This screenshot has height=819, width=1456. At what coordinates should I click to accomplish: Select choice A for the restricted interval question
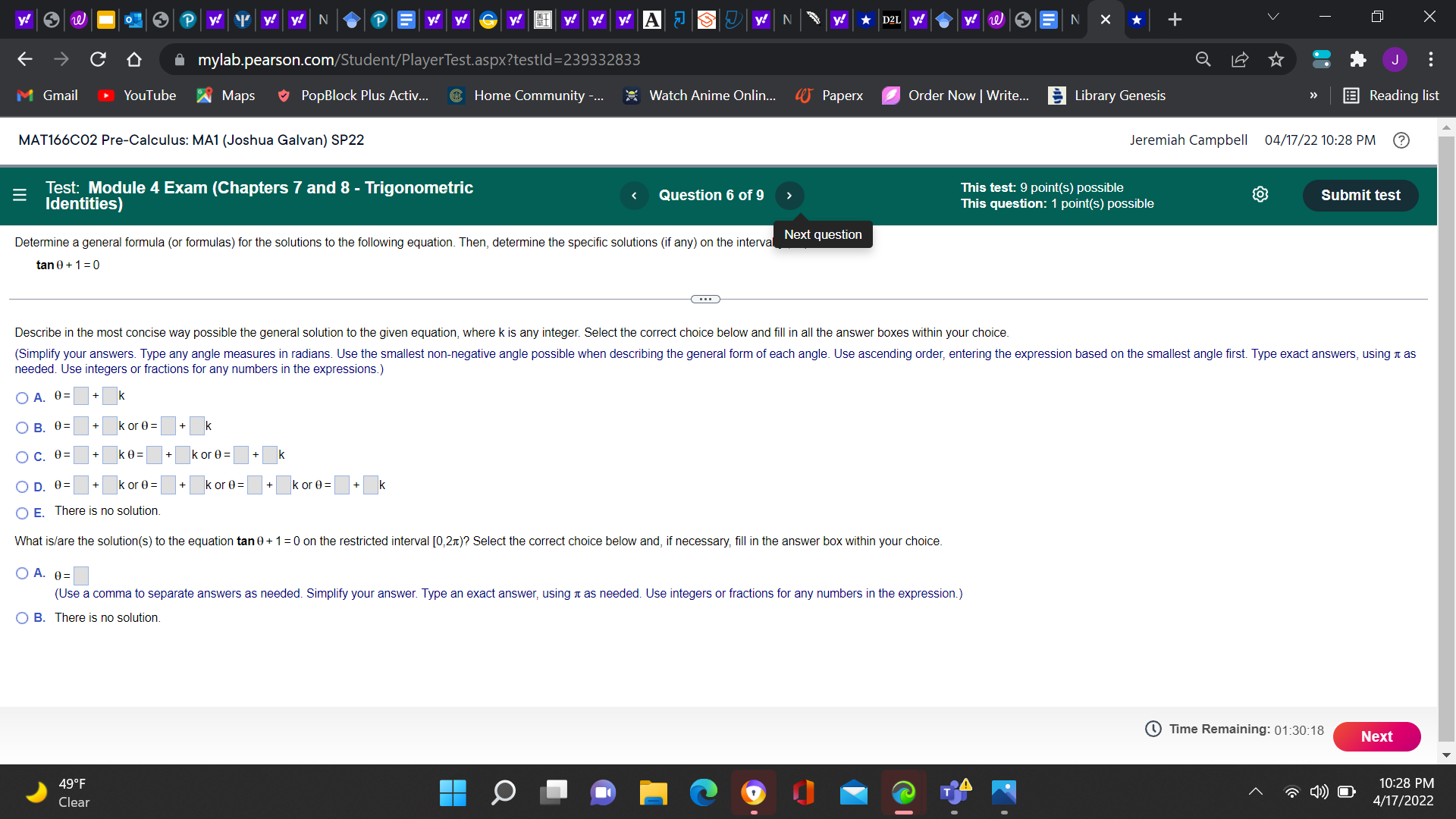22,573
